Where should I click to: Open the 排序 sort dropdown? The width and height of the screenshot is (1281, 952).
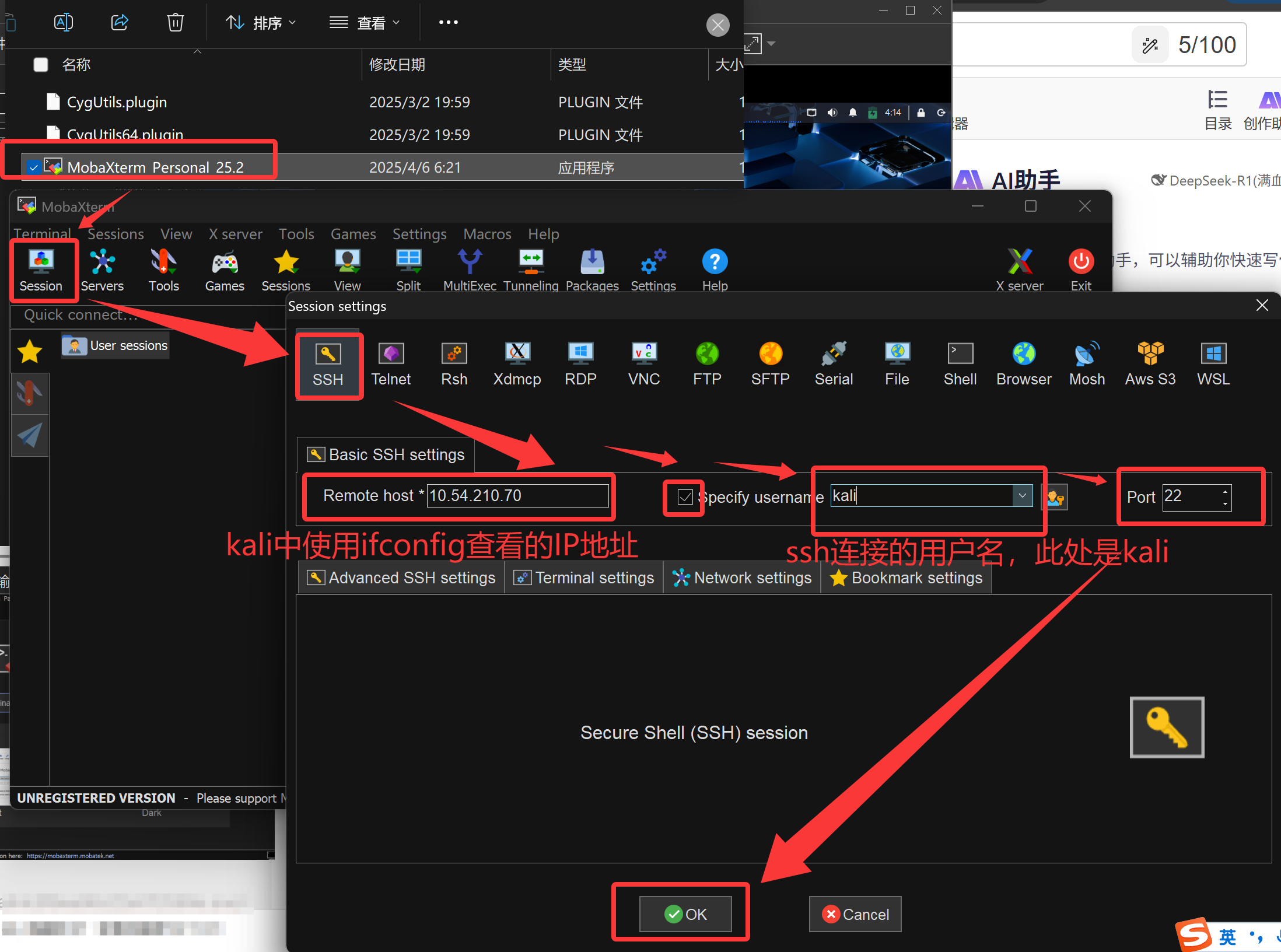pos(261,23)
